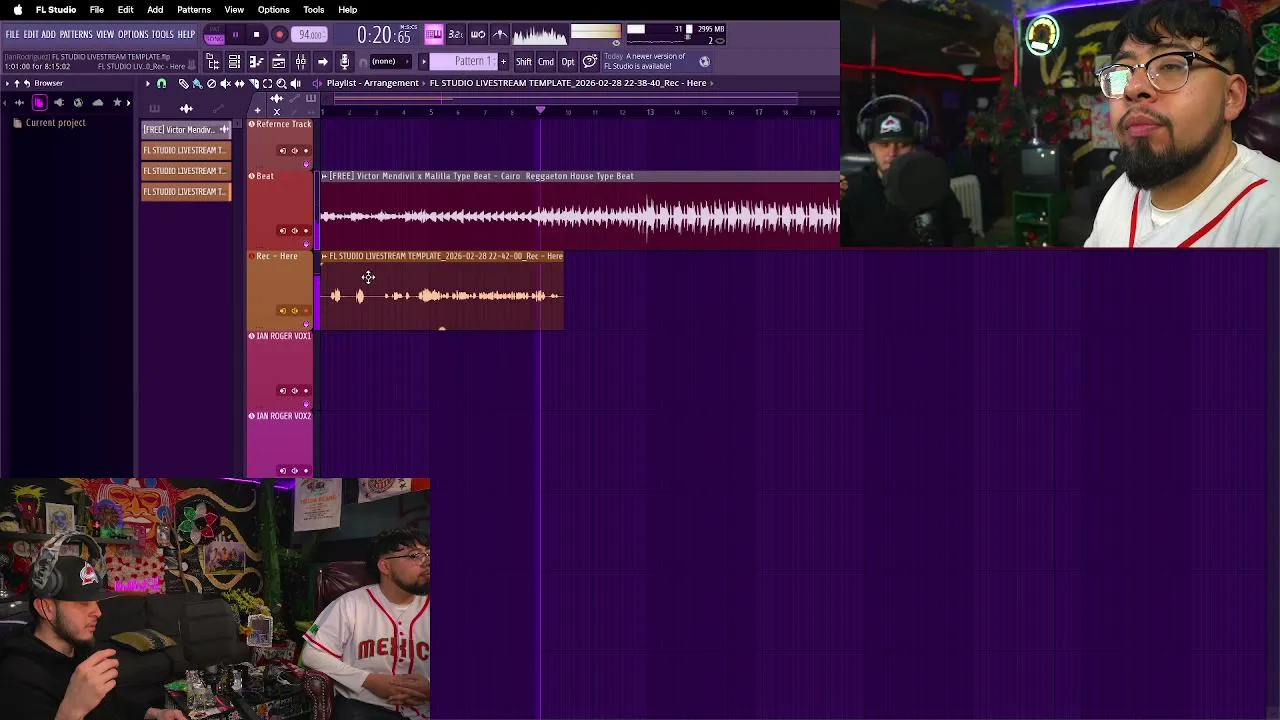Open the Browser options arrow
This screenshot has width=1280, height=720.
(x=5, y=83)
